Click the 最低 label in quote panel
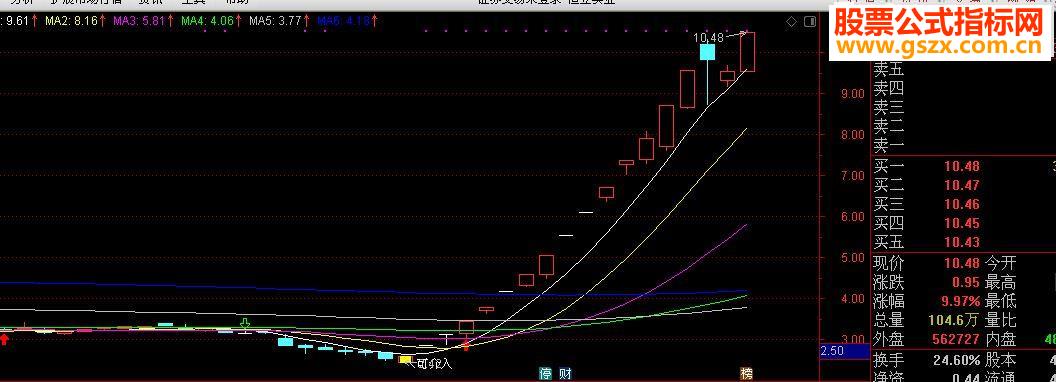Image resolution: width=1056 pixels, height=382 pixels. (1001, 301)
